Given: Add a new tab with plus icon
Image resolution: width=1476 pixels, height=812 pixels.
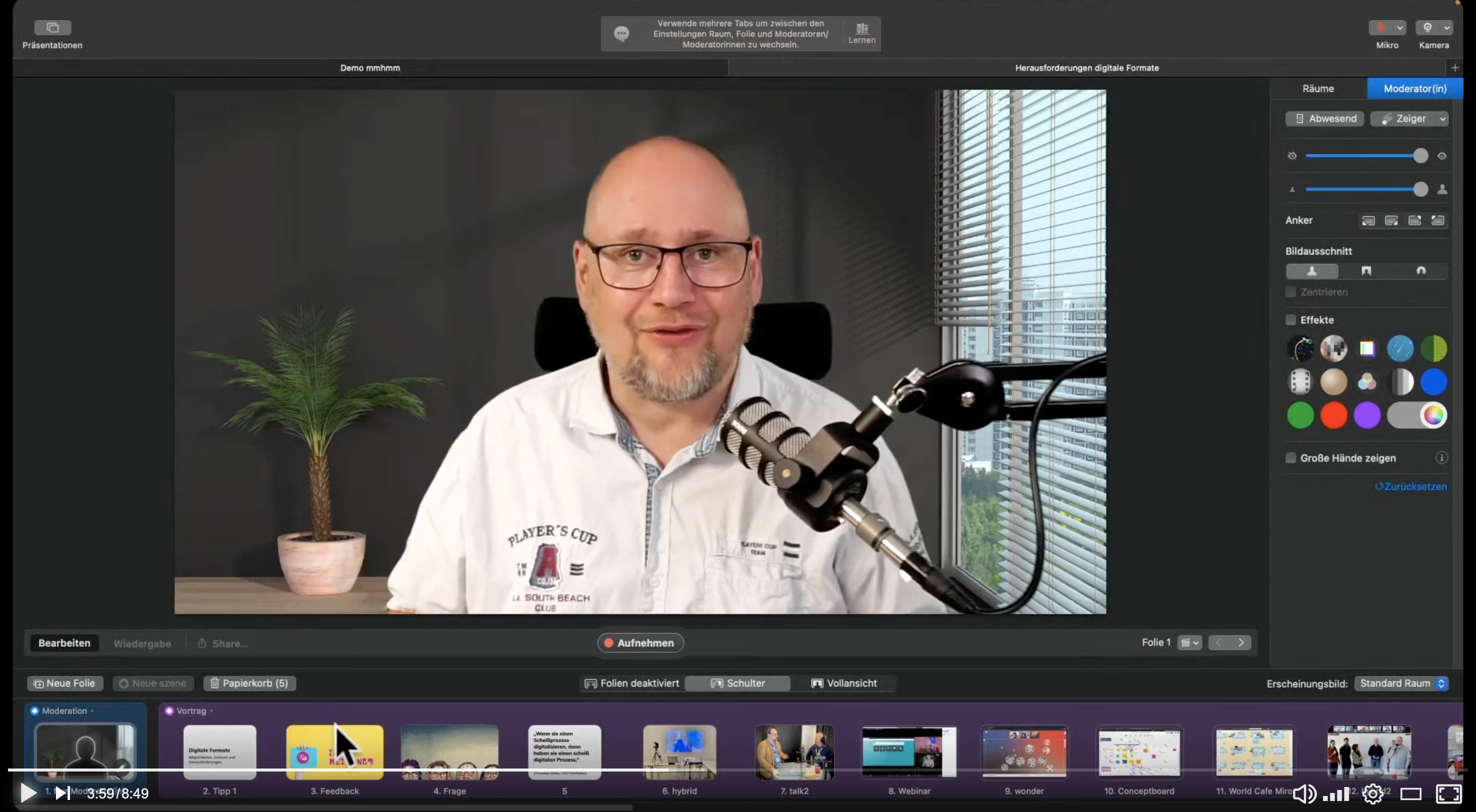Looking at the screenshot, I should [1455, 67].
